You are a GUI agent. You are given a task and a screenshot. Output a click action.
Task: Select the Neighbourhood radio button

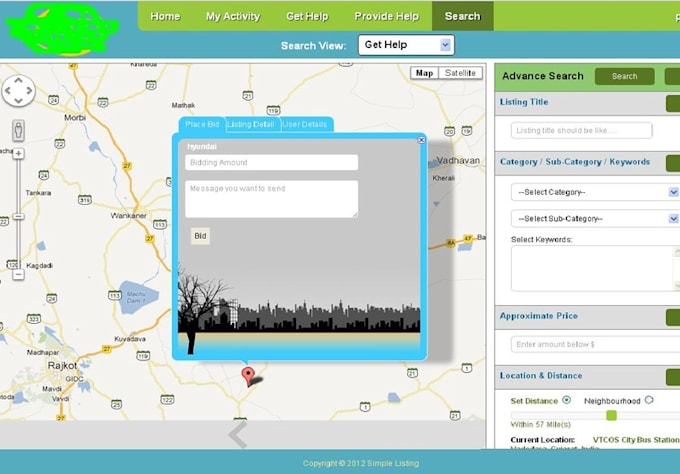tap(649, 400)
